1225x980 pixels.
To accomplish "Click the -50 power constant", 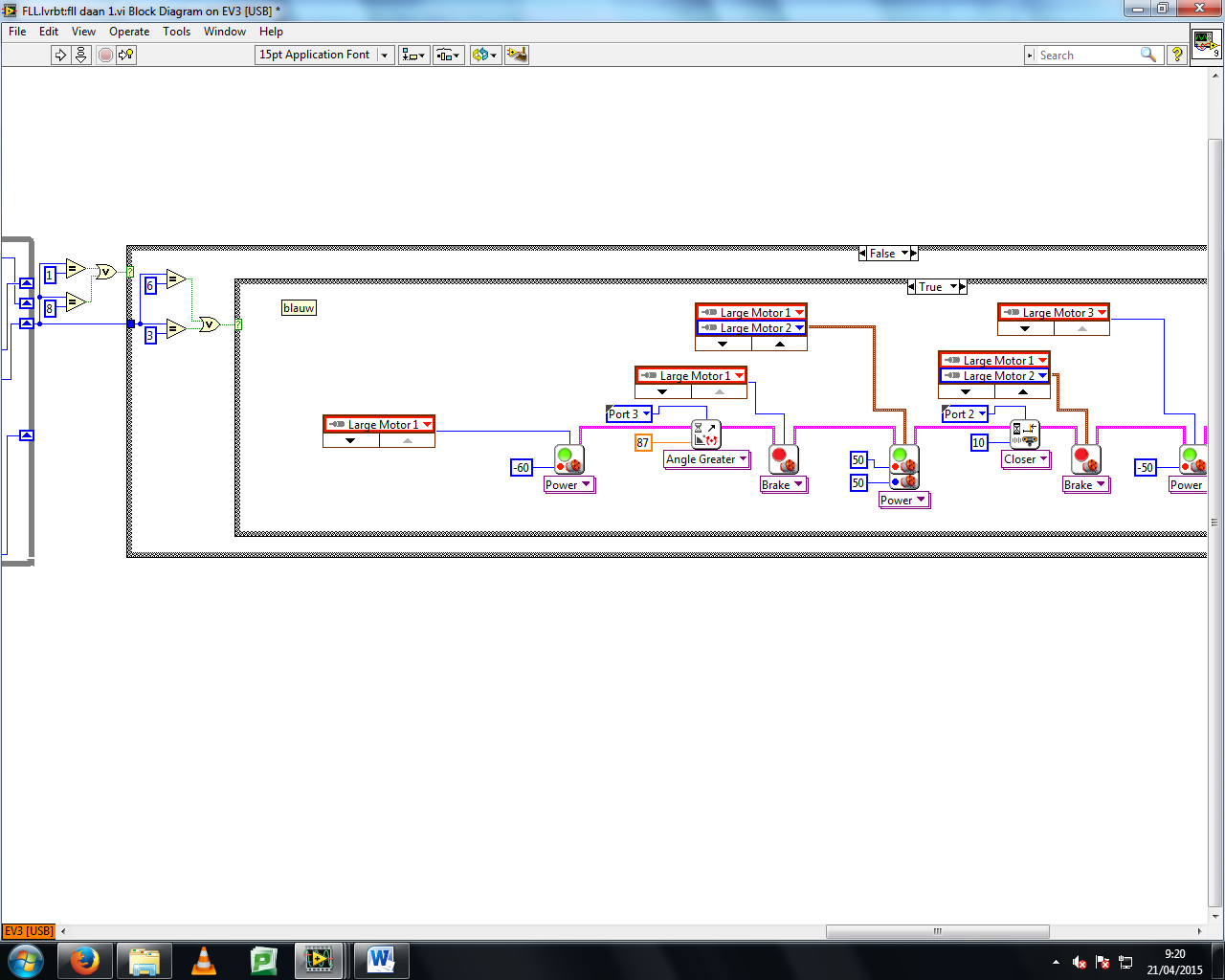I will pos(1146,468).
